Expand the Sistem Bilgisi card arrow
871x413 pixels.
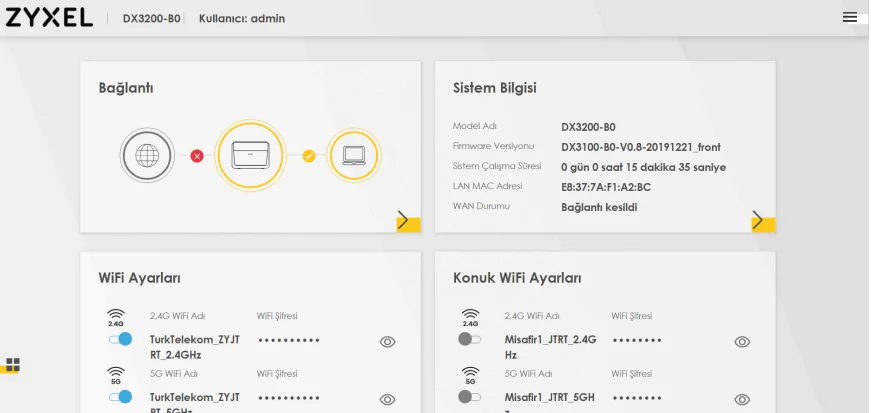(x=759, y=221)
